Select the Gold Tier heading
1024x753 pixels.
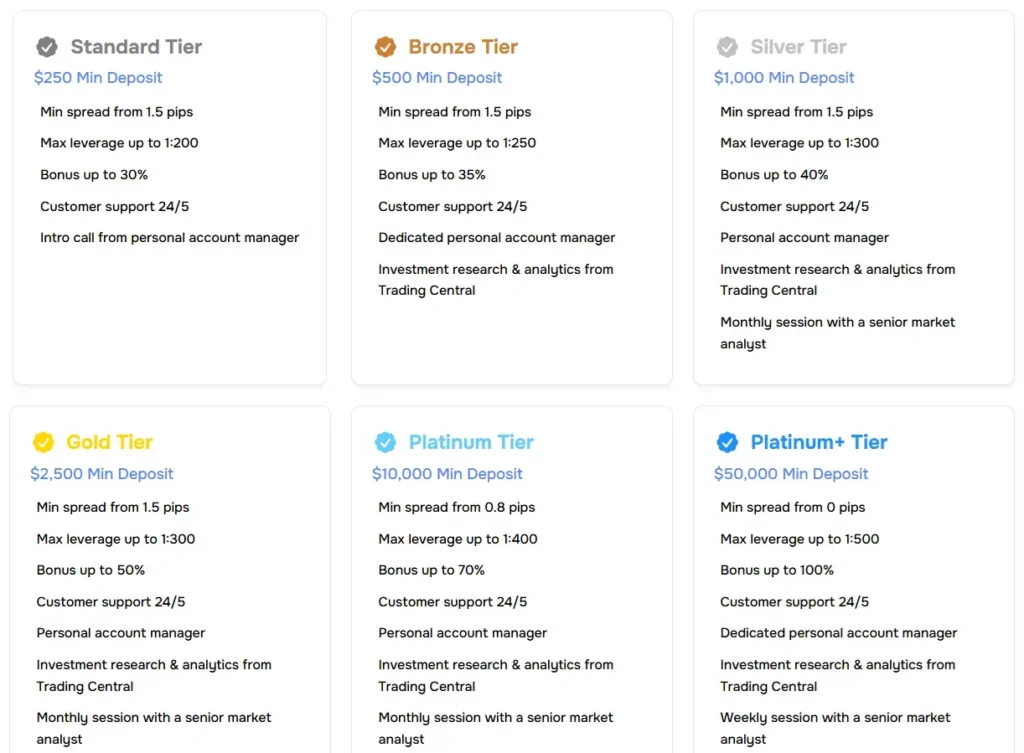tap(109, 442)
